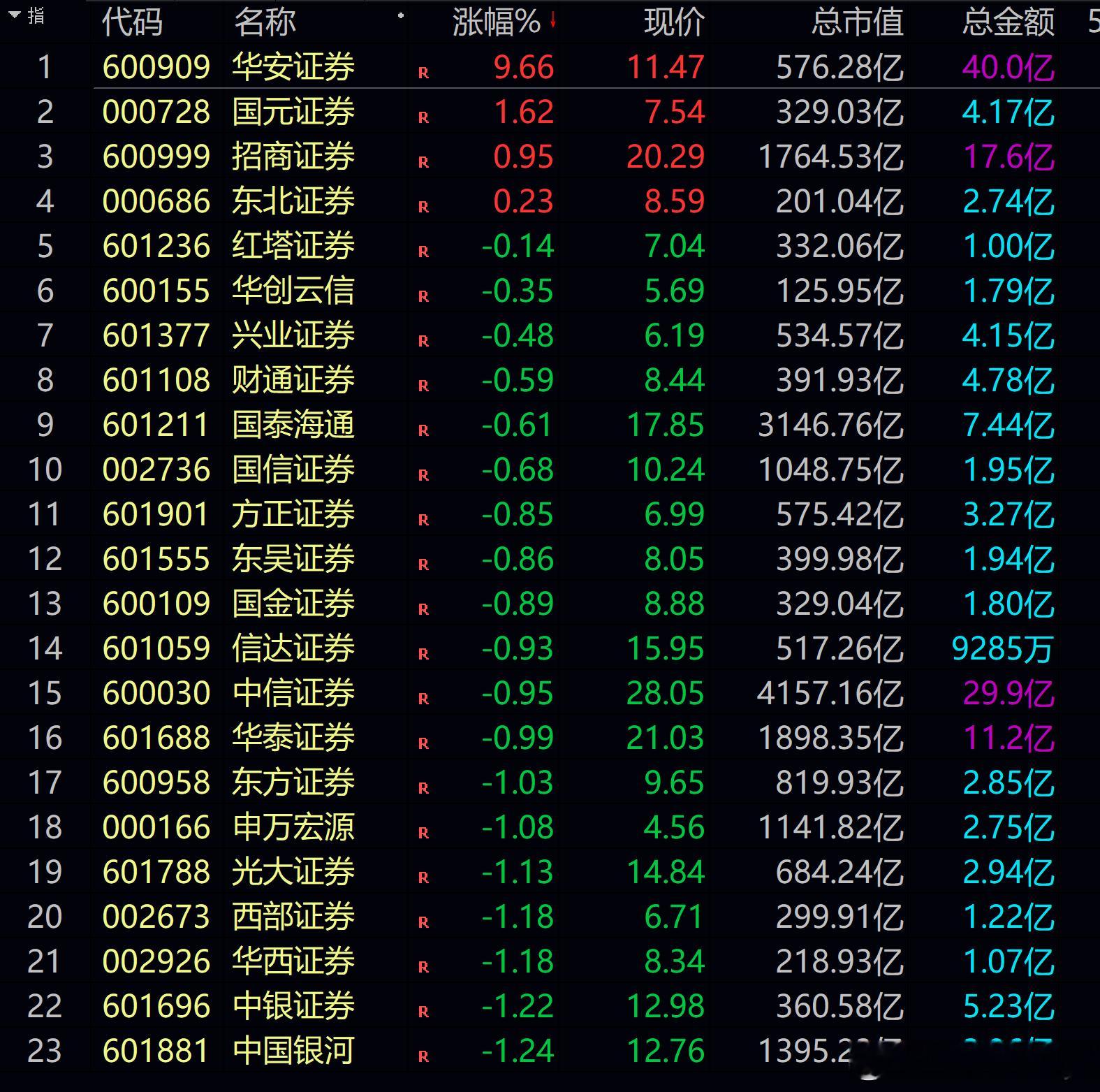Screen dimensions: 1100x1092
Task: Sort by the 名称 column header
Action: (265, 22)
